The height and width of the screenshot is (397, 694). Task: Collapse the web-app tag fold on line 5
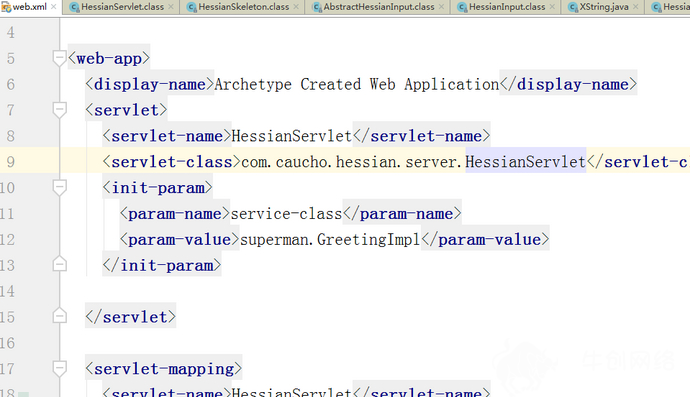(59, 58)
